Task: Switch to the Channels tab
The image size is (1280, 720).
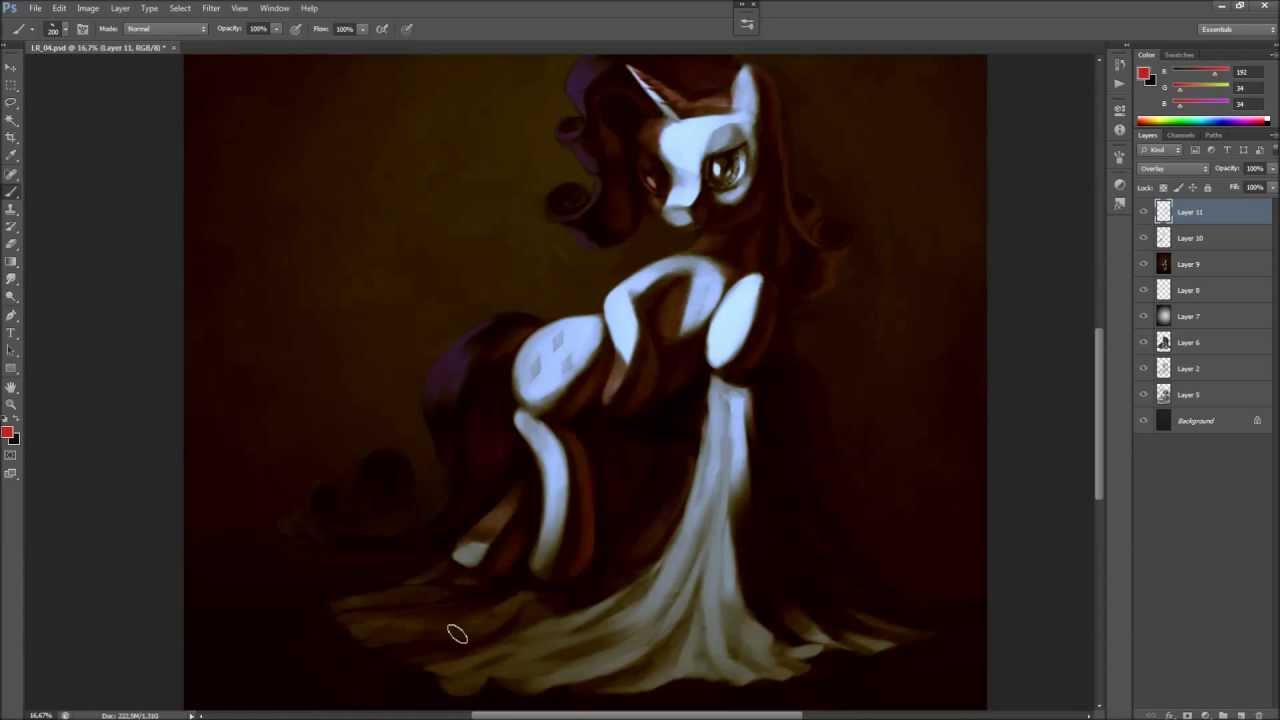Action: [x=1181, y=135]
